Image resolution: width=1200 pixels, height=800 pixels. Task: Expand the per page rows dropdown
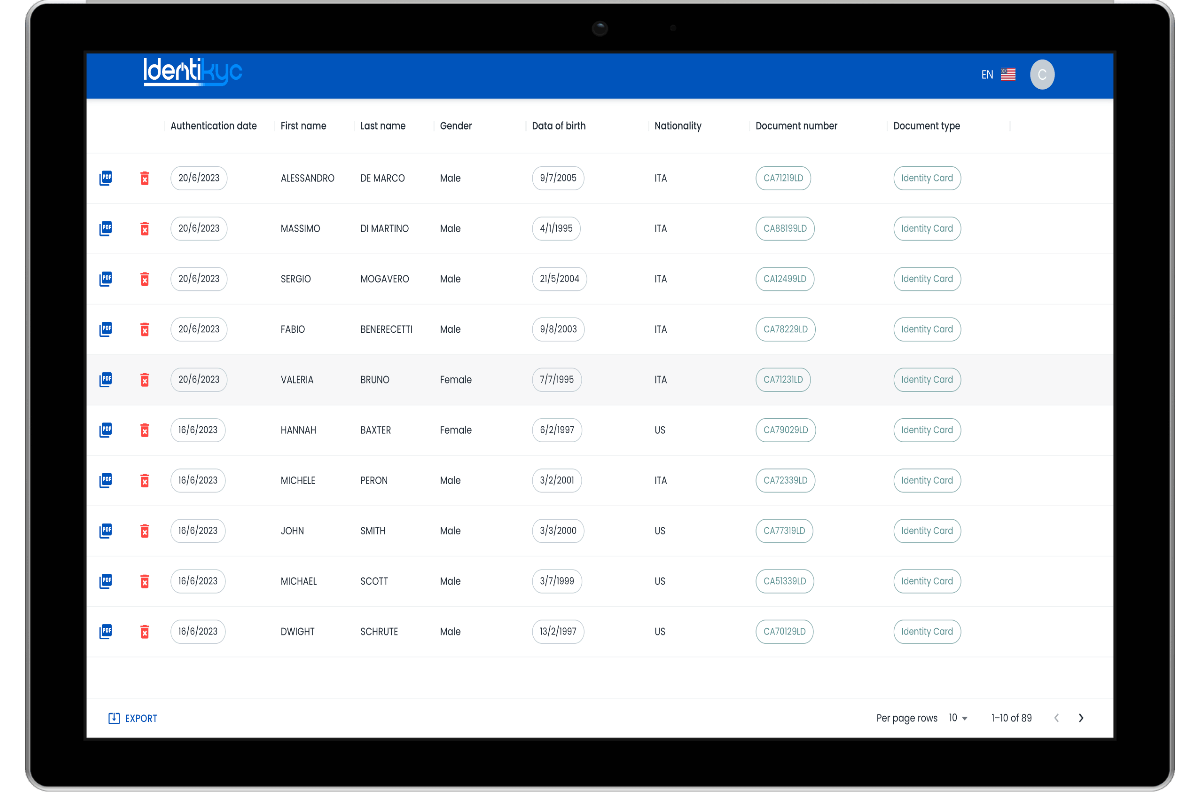958,718
